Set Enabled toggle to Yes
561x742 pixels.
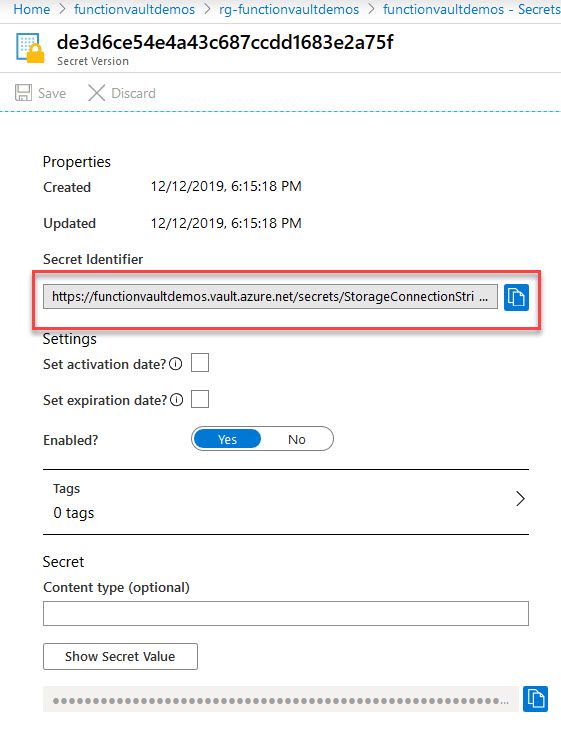pyautogui.click(x=228, y=439)
